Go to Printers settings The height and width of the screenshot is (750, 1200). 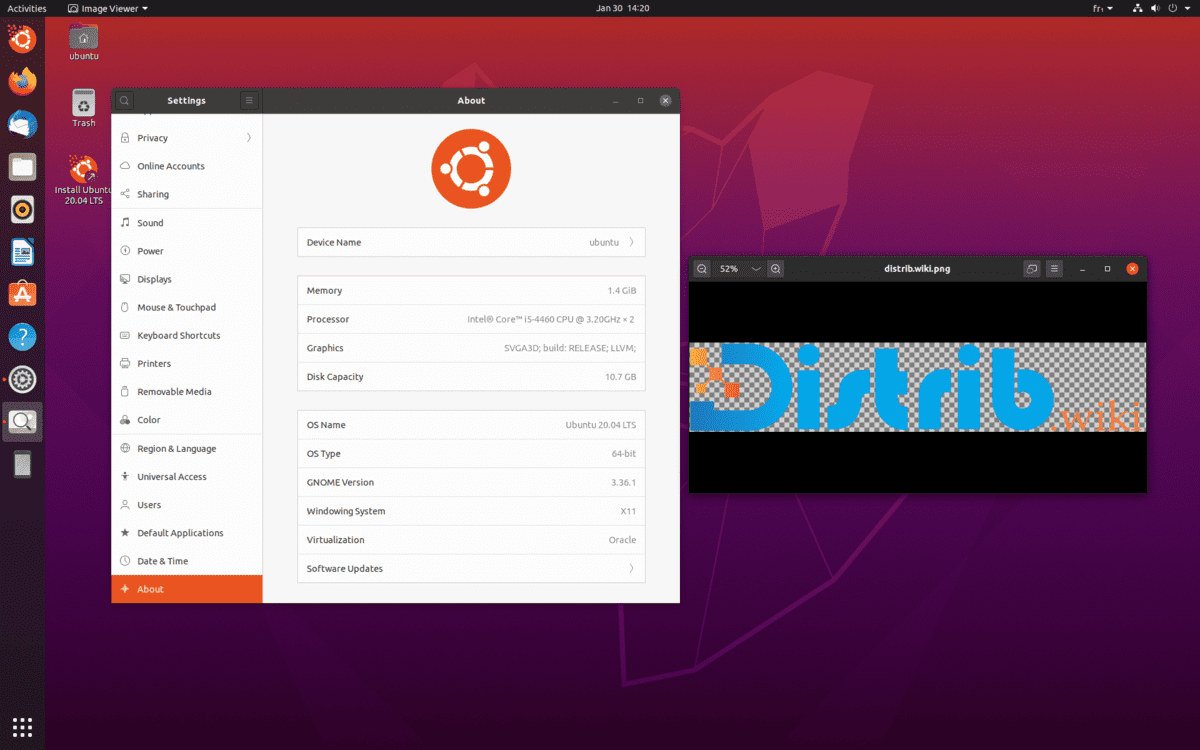pyautogui.click(x=187, y=363)
